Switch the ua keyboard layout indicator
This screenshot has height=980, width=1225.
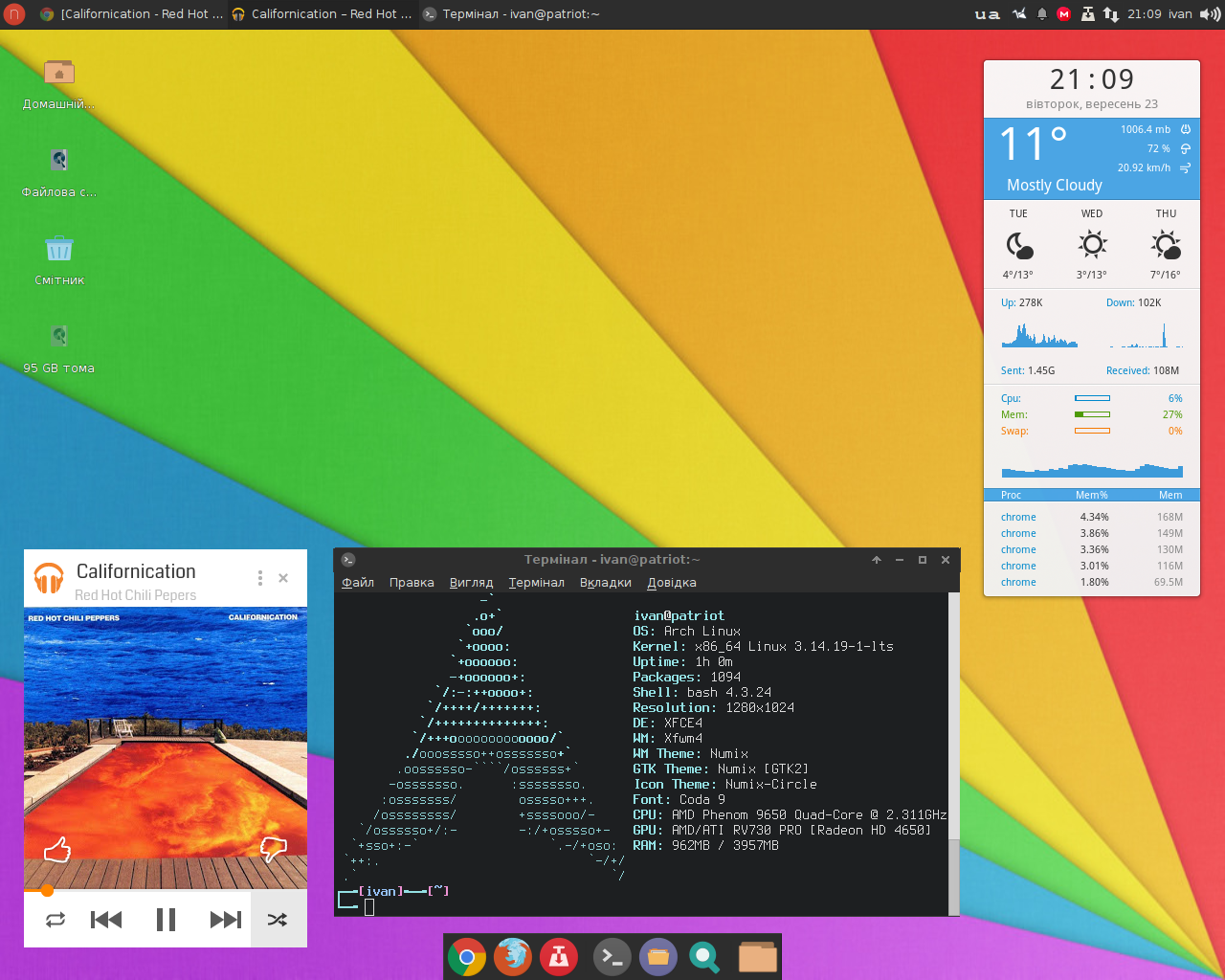[x=988, y=13]
